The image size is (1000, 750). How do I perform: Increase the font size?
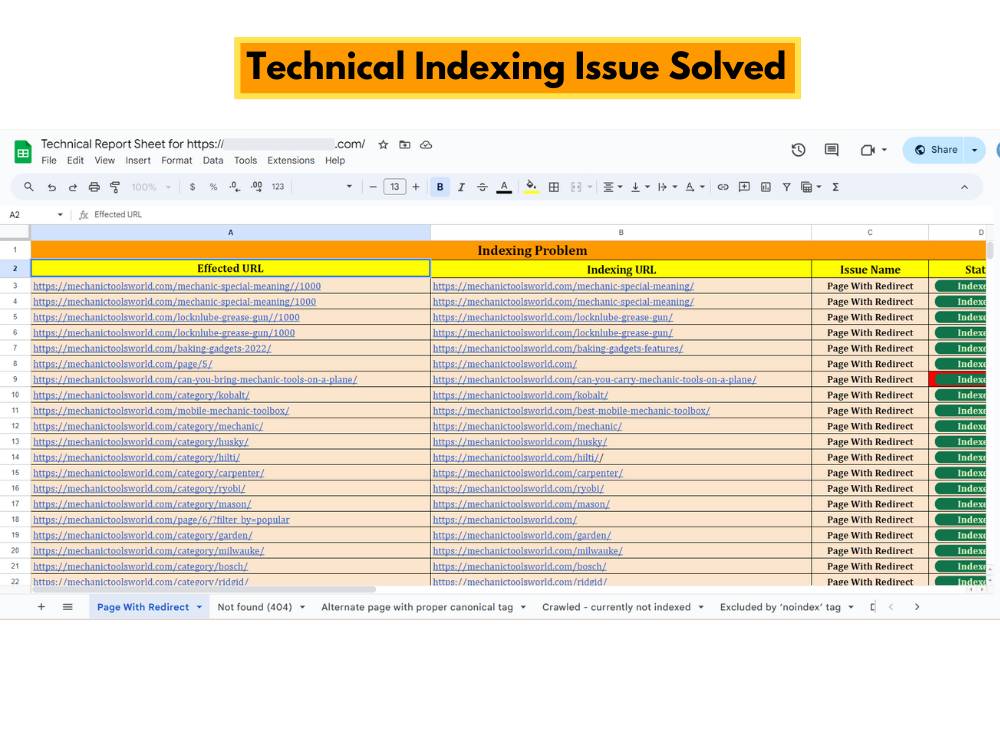416,187
